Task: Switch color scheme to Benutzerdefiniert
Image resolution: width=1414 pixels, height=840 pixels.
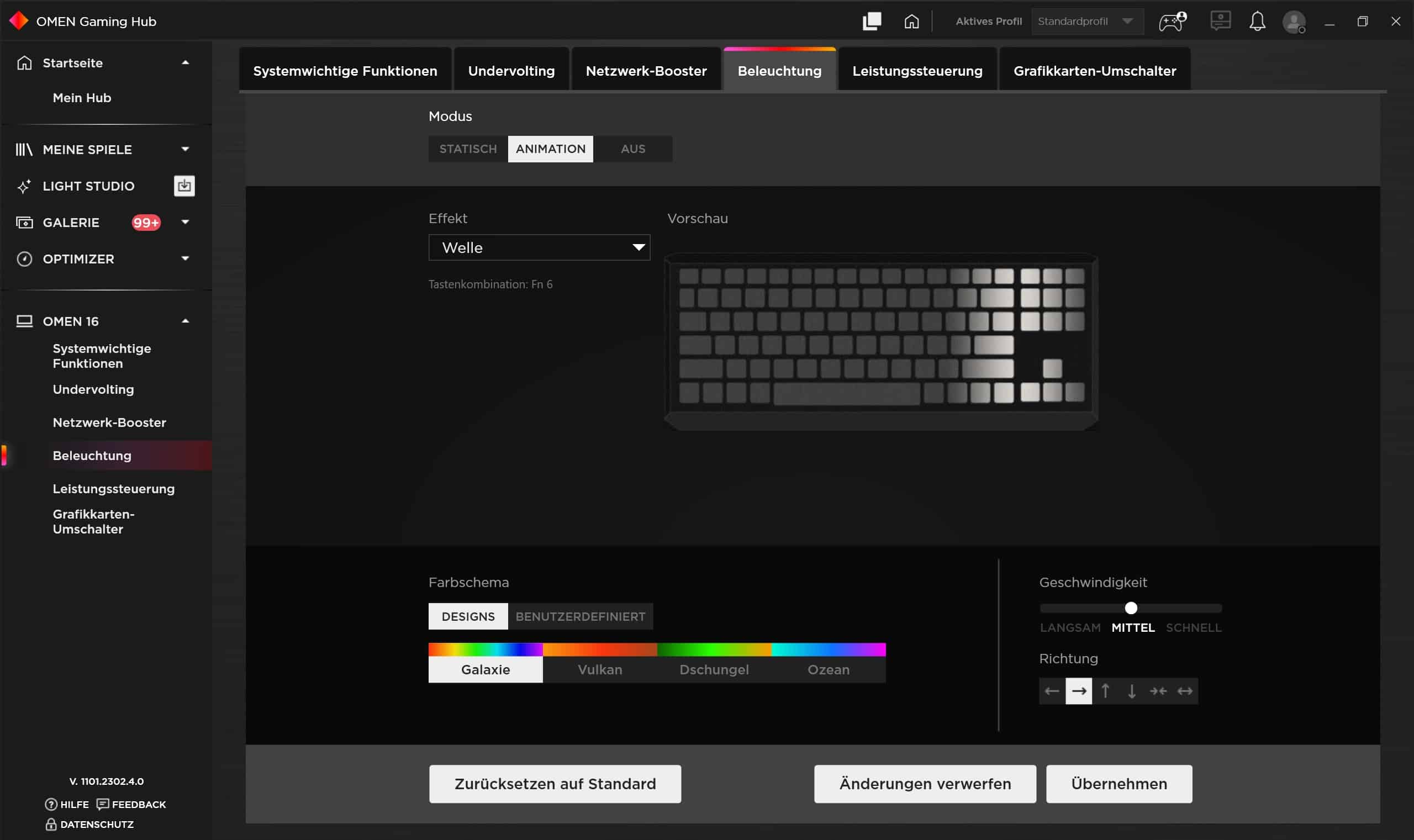Action: coord(580,616)
